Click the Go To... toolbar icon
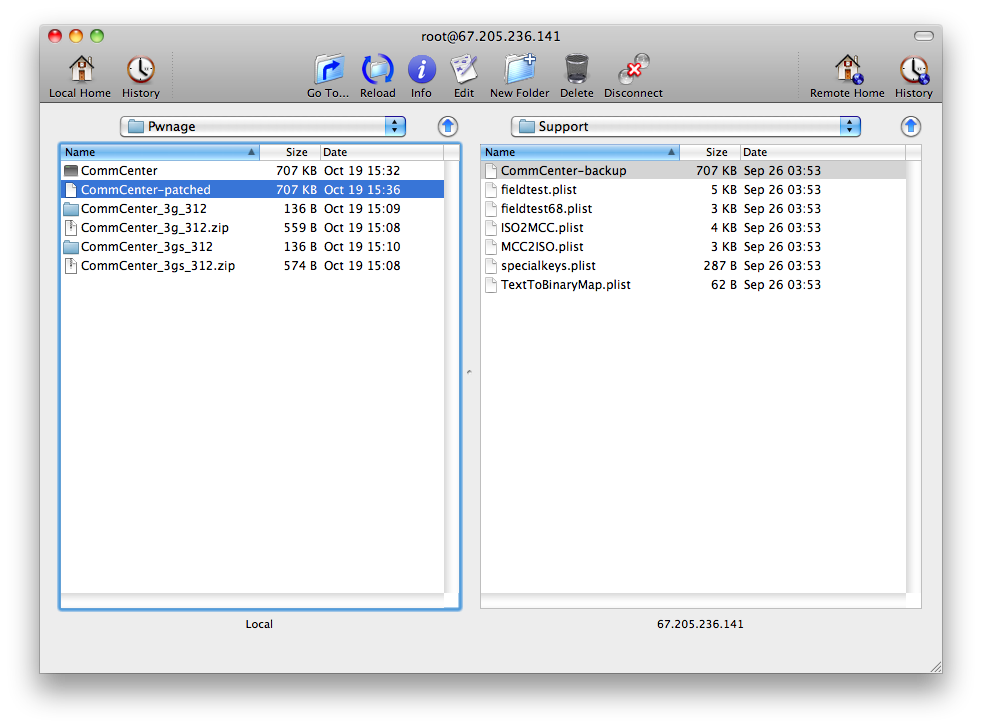982x728 pixels. pyautogui.click(x=328, y=70)
